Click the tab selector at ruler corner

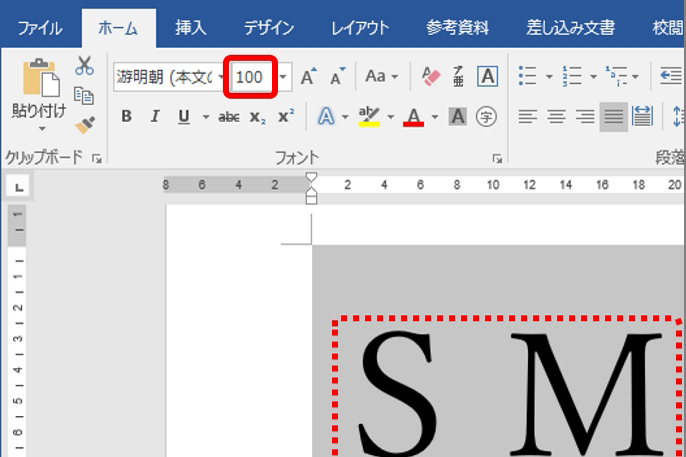point(18,187)
